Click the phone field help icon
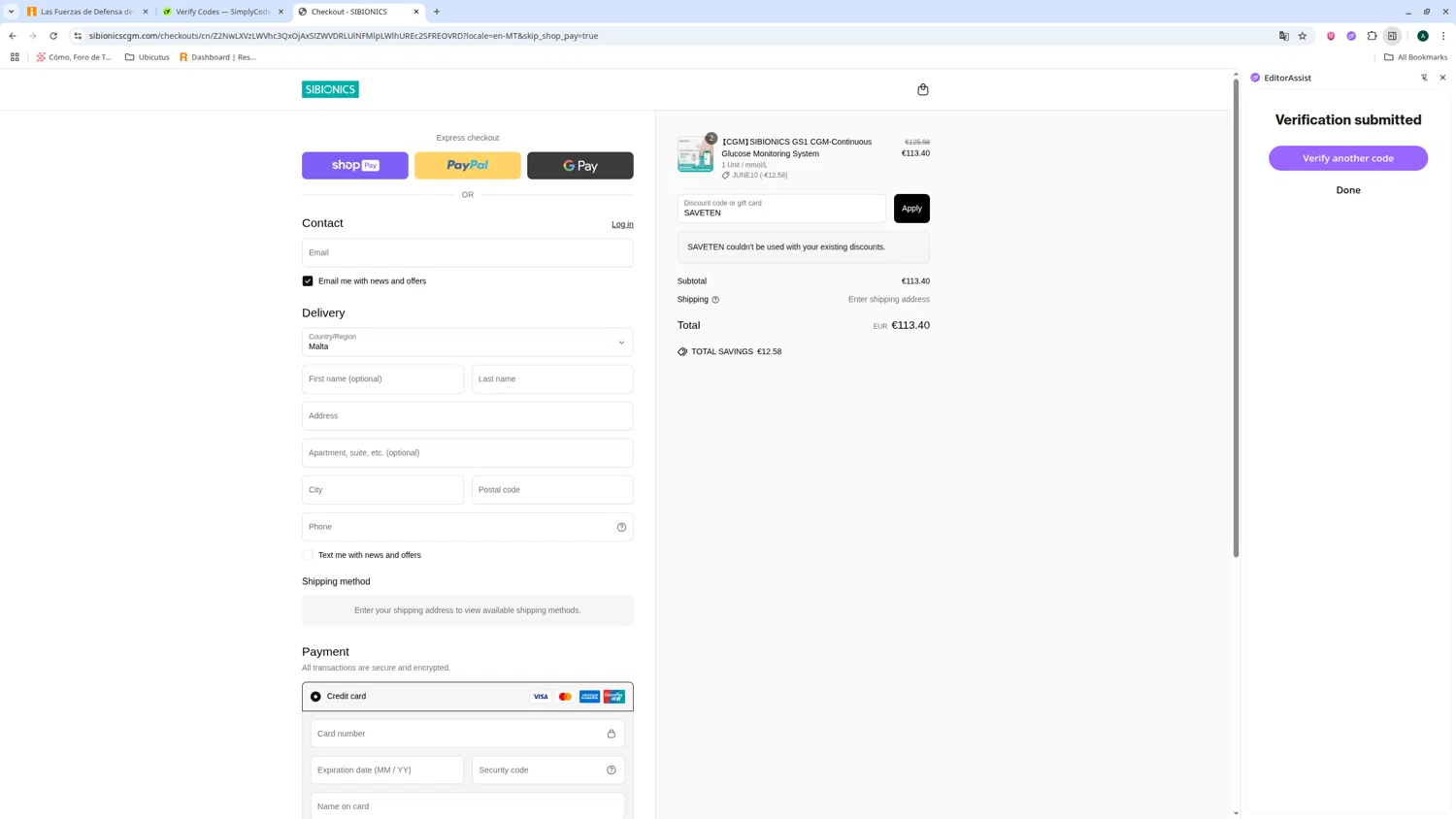 (x=621, y=527)
